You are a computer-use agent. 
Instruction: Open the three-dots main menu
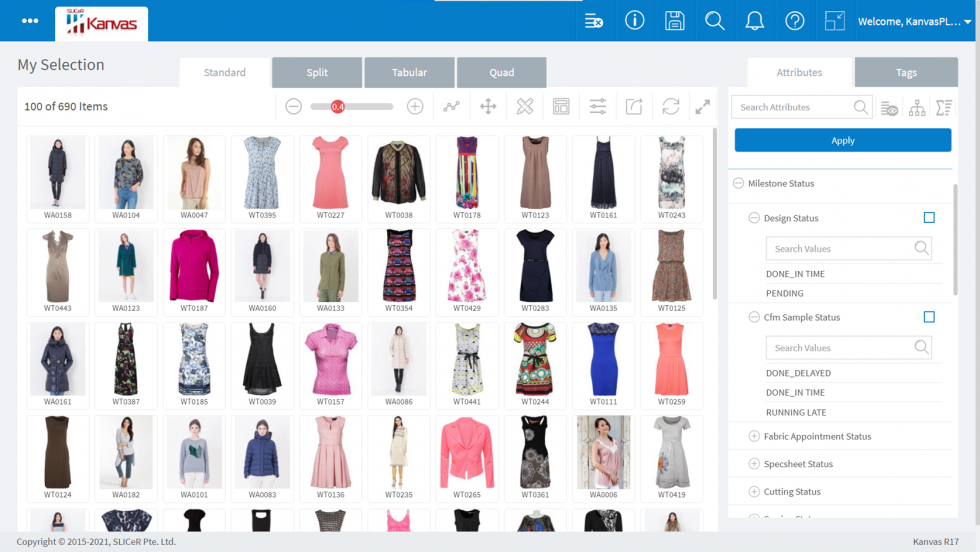(30, 21)
